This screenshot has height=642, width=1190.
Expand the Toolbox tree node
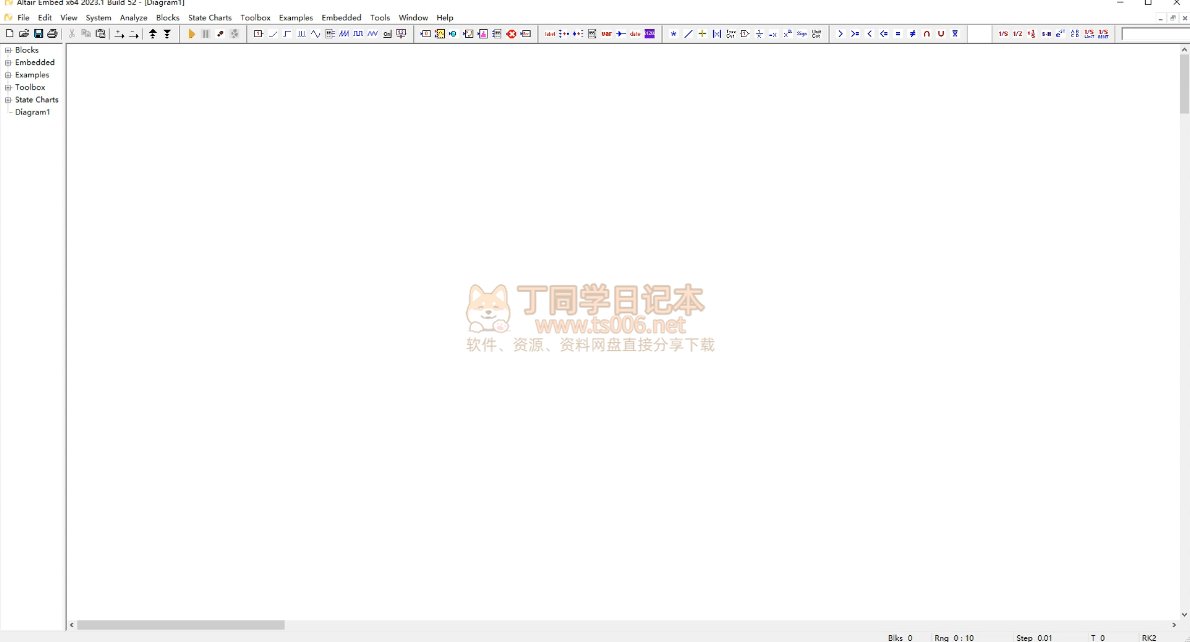pos(8,88)
